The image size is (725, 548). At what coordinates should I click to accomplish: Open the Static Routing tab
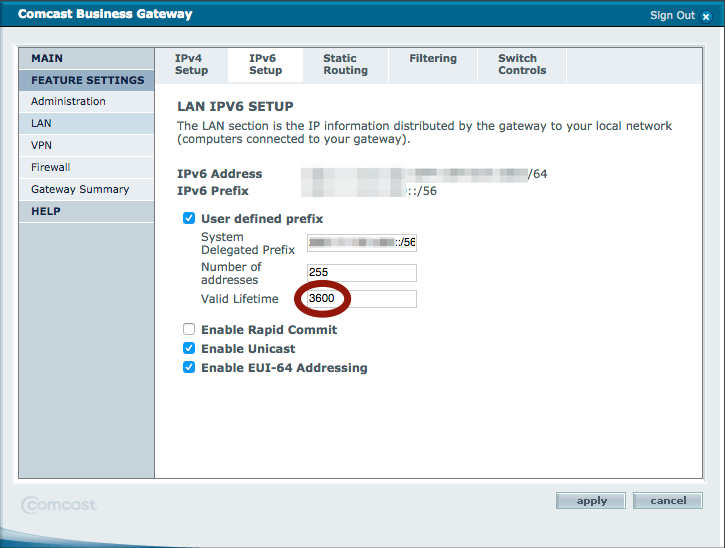[x=345, y=65]
